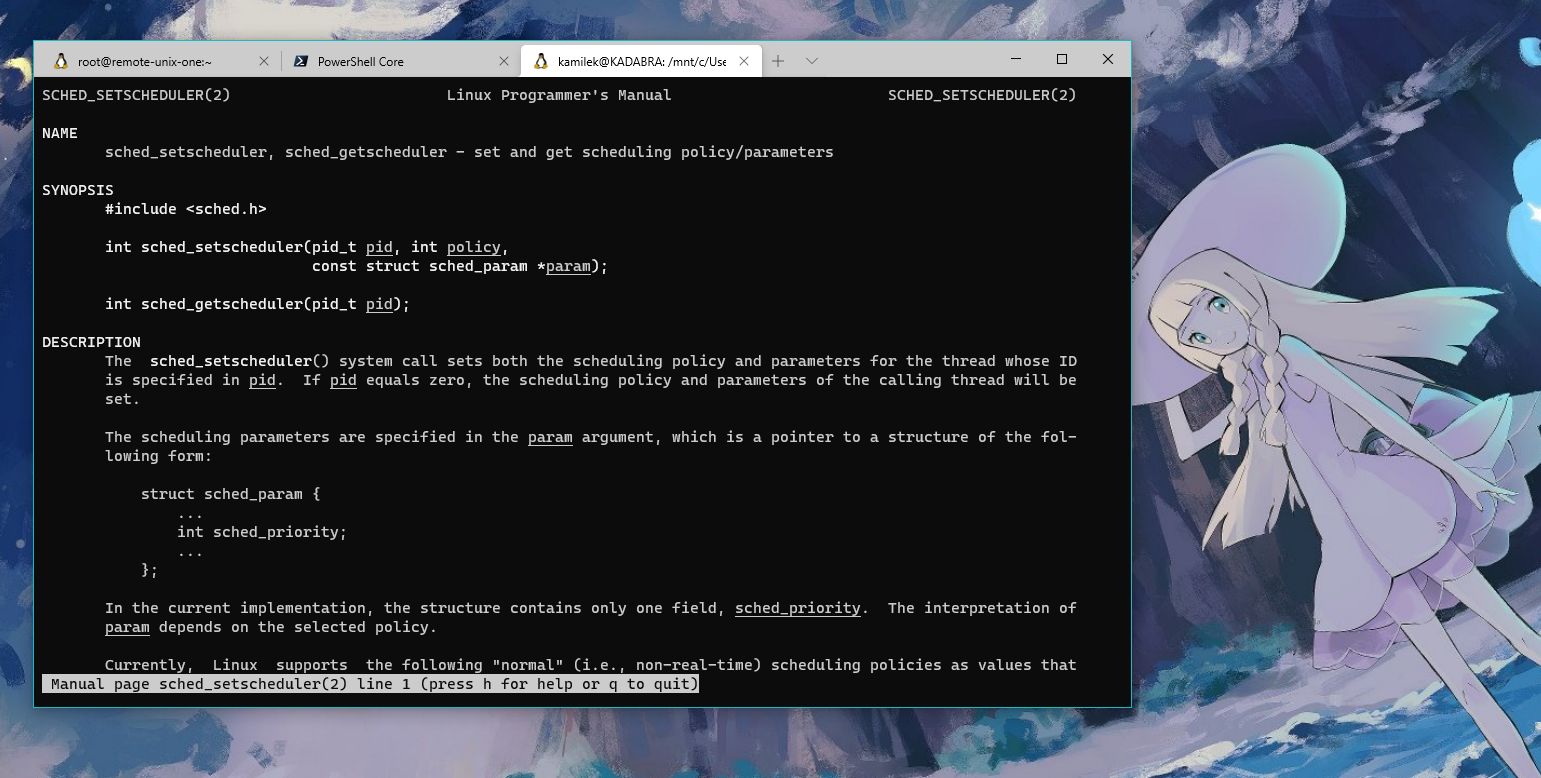Image resolution: width=1541 pixels, height=778 pixels.
Task: Click the 'struct sched_param {' line
Action: (231, 494)
